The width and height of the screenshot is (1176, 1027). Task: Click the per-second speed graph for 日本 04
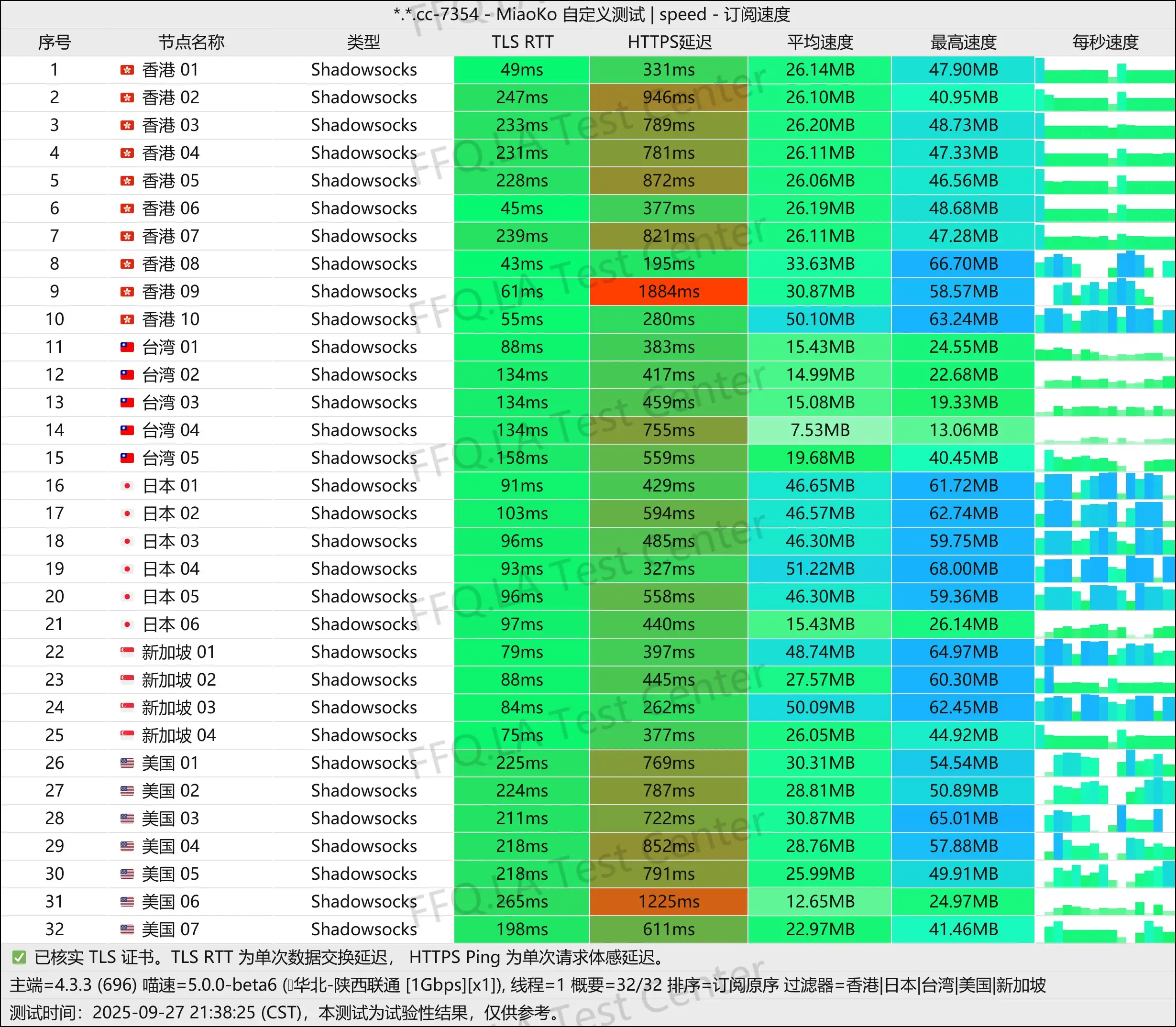click(1105, 569)
